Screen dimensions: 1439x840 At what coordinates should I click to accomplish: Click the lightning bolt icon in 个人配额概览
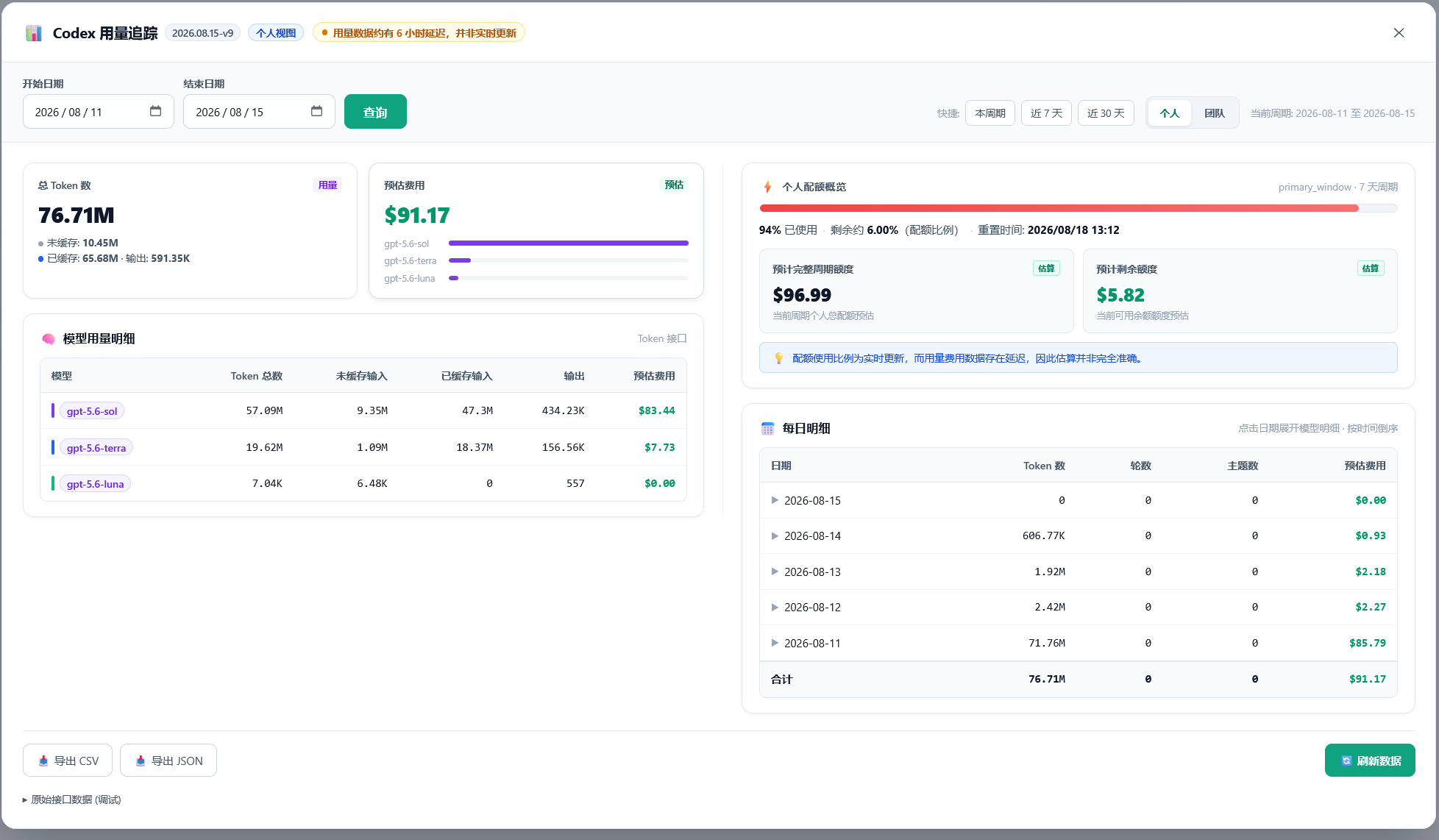point(767,187)
